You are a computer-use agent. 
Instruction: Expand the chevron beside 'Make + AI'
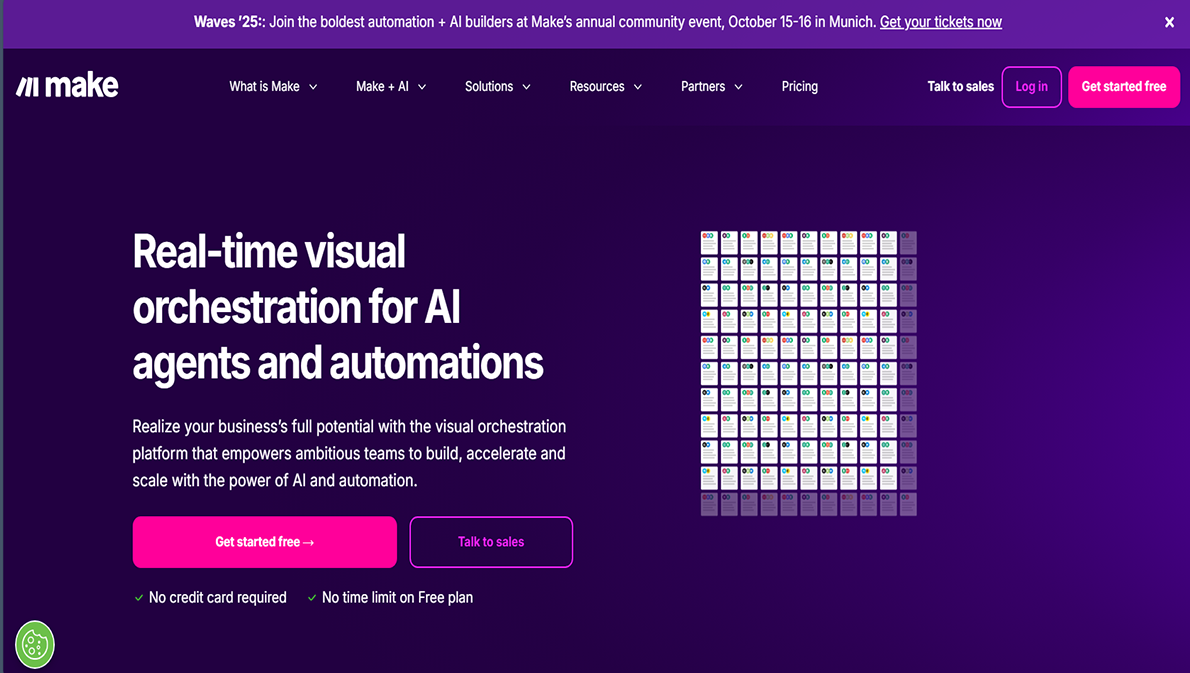point(422,87)
